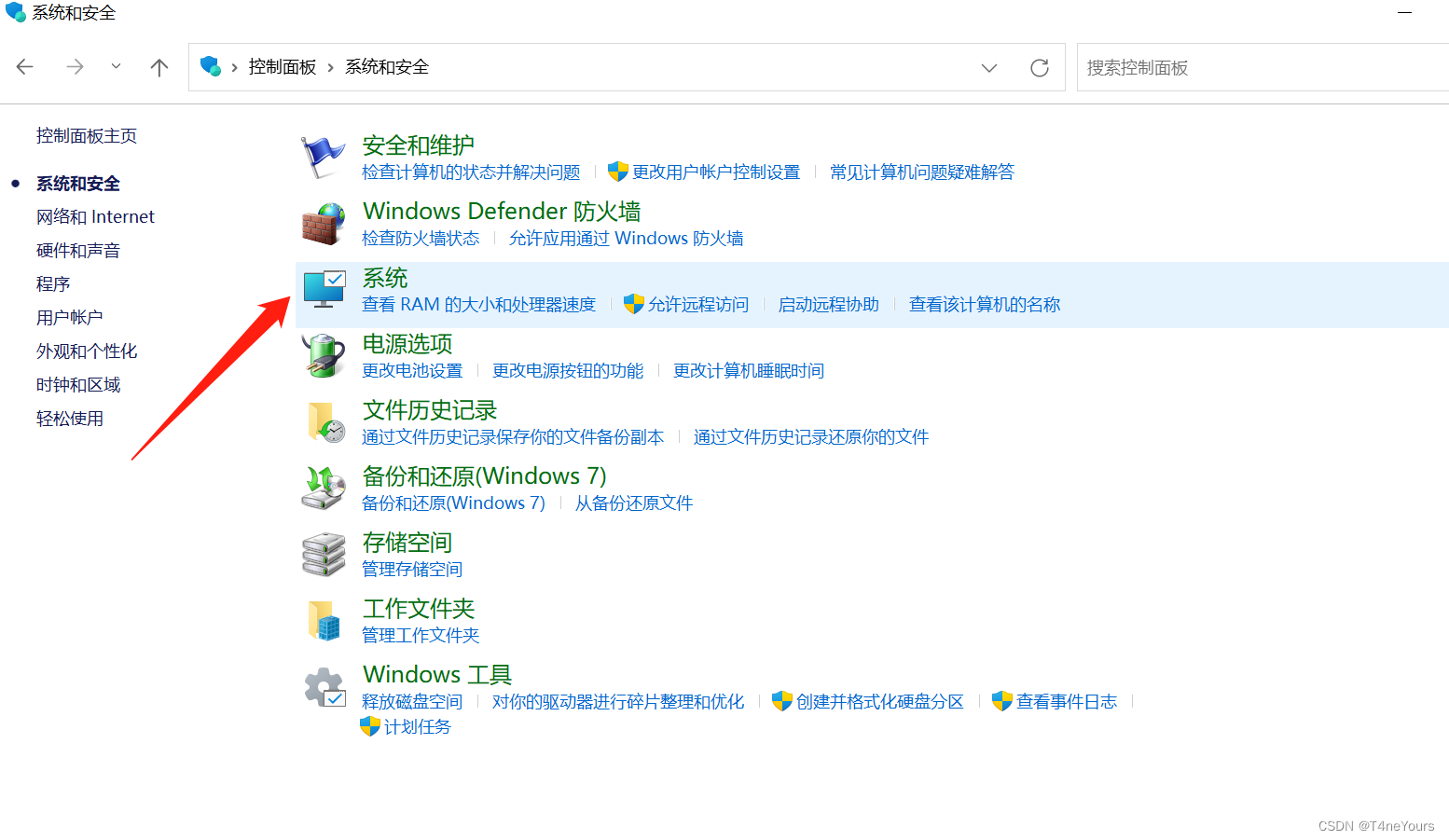Click 检查防火墙状态 link
Viewport: 1449px width, 840px height.
421,239
